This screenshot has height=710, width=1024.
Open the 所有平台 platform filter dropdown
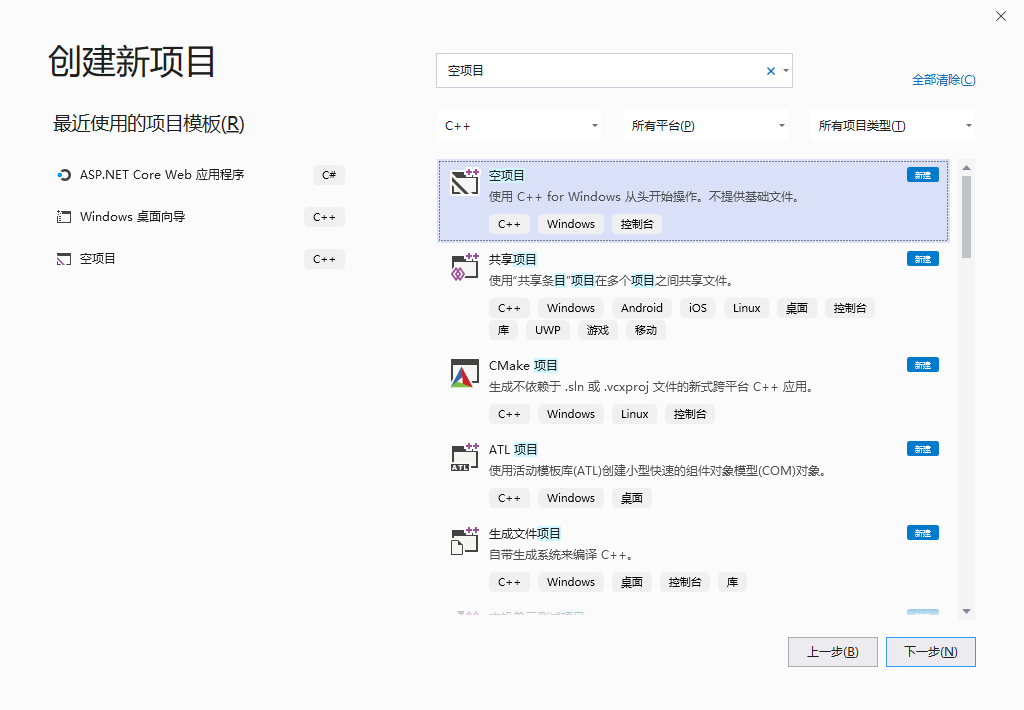(706, 125)
